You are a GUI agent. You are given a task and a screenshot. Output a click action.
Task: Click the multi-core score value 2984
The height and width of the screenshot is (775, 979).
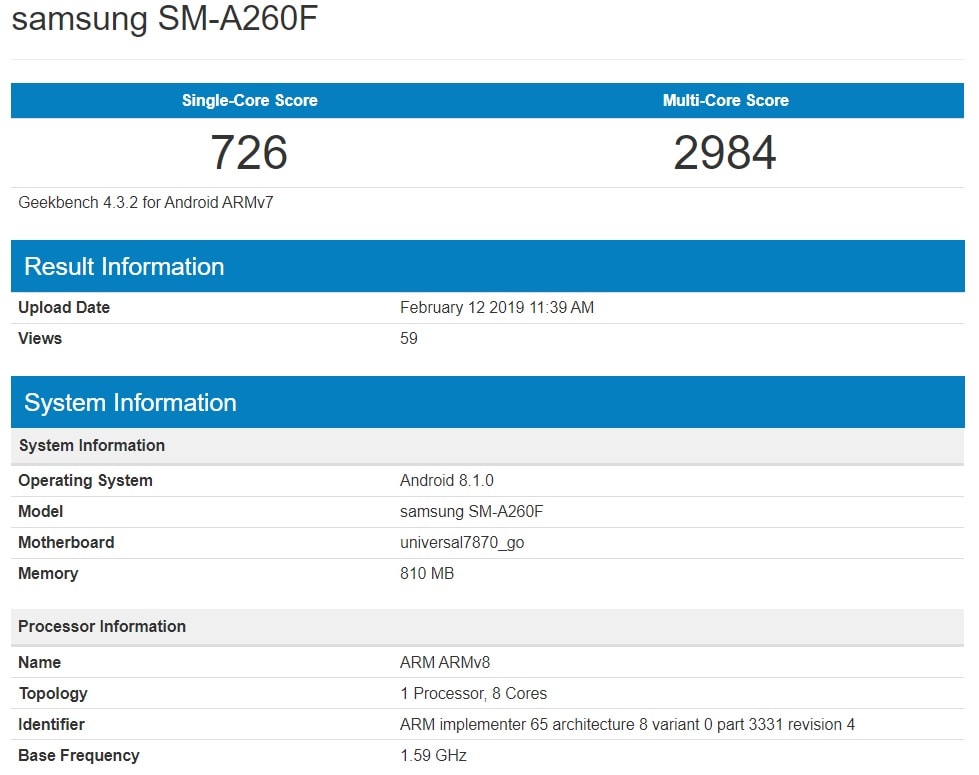tap(725, 152)
